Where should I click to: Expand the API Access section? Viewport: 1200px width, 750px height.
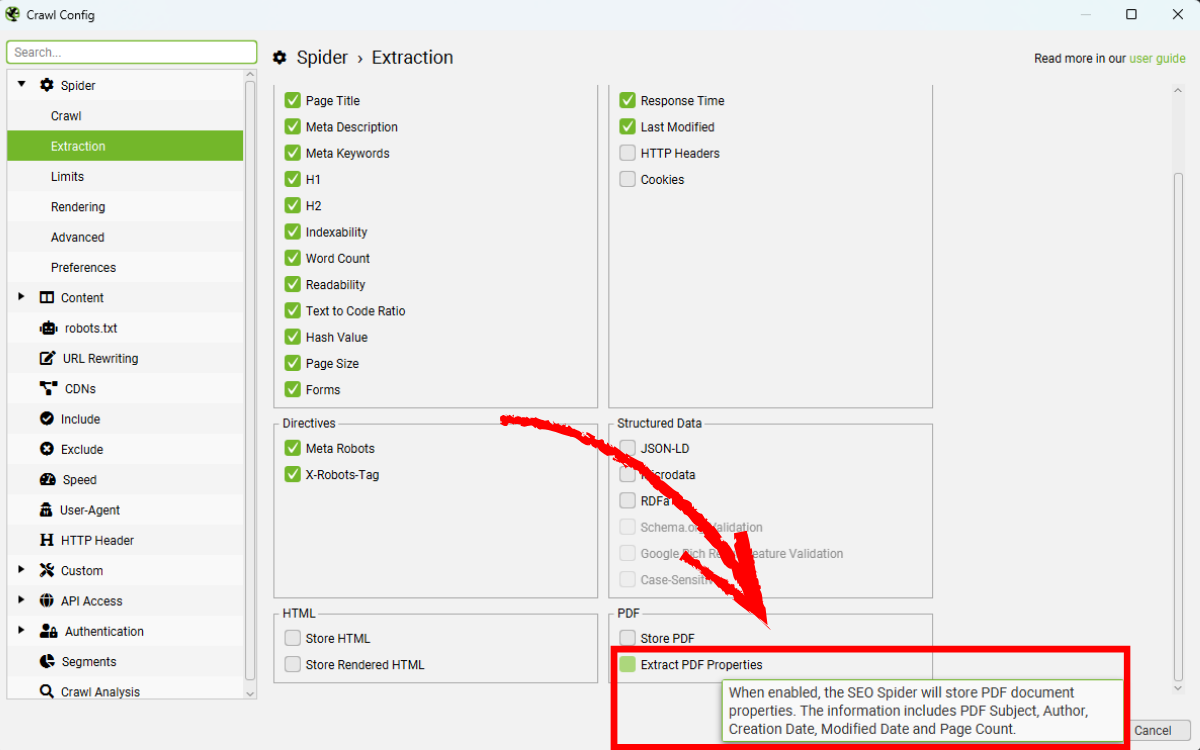point(22,601)
